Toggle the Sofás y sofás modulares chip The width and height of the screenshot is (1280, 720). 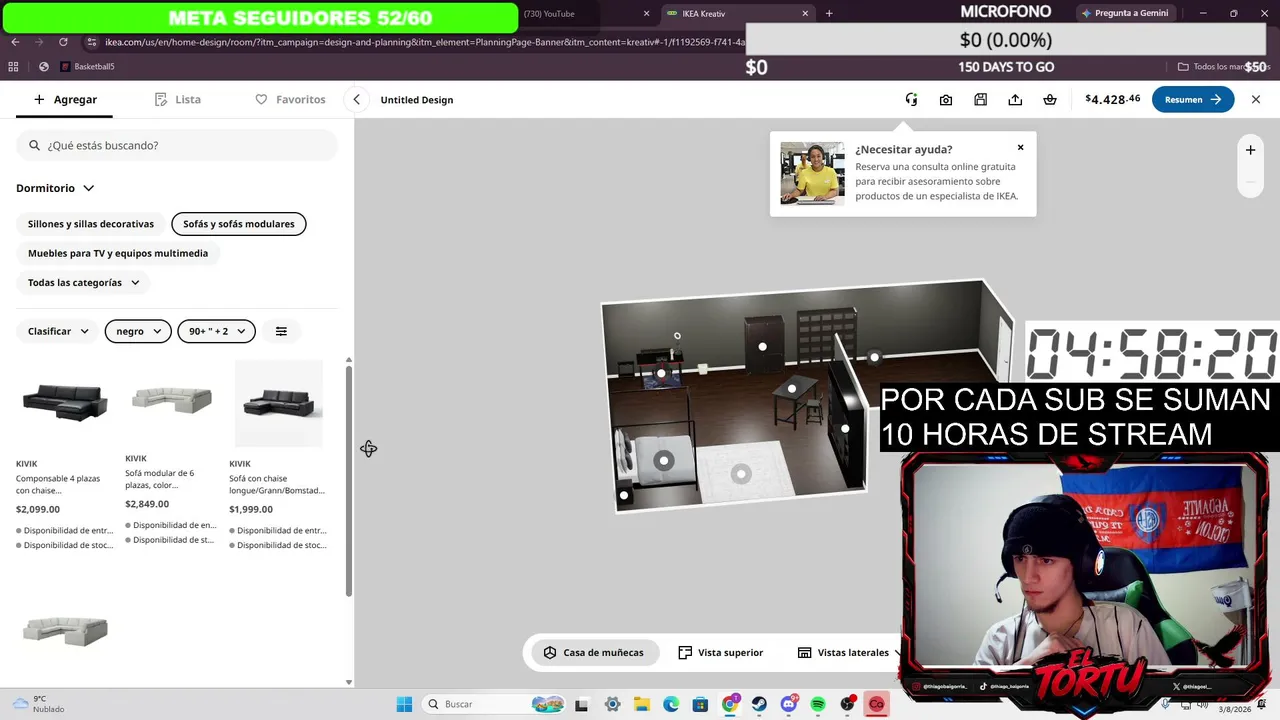point(239,224)
